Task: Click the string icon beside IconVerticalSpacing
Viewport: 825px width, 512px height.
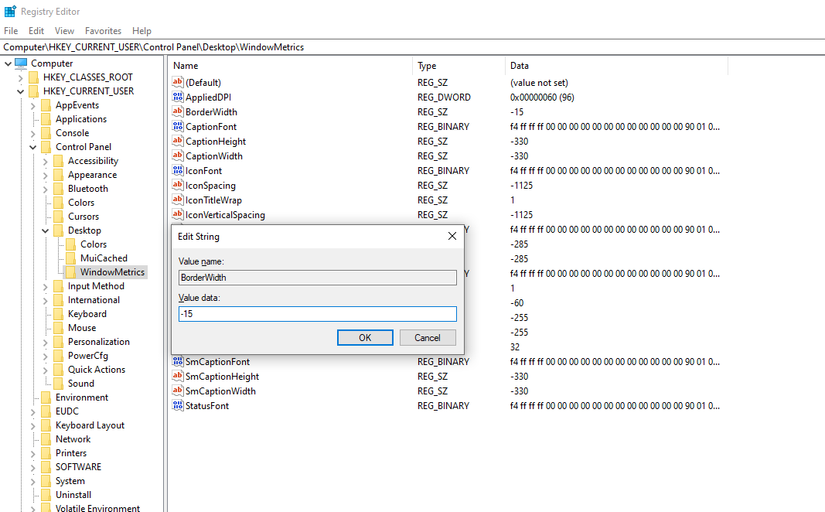Action: pyautogui.click(x=178, y=215)
